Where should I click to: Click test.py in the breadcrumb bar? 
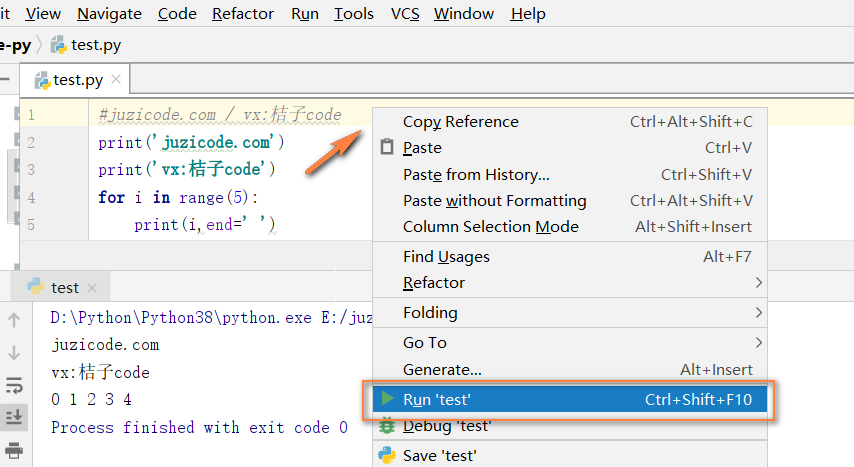86,45
